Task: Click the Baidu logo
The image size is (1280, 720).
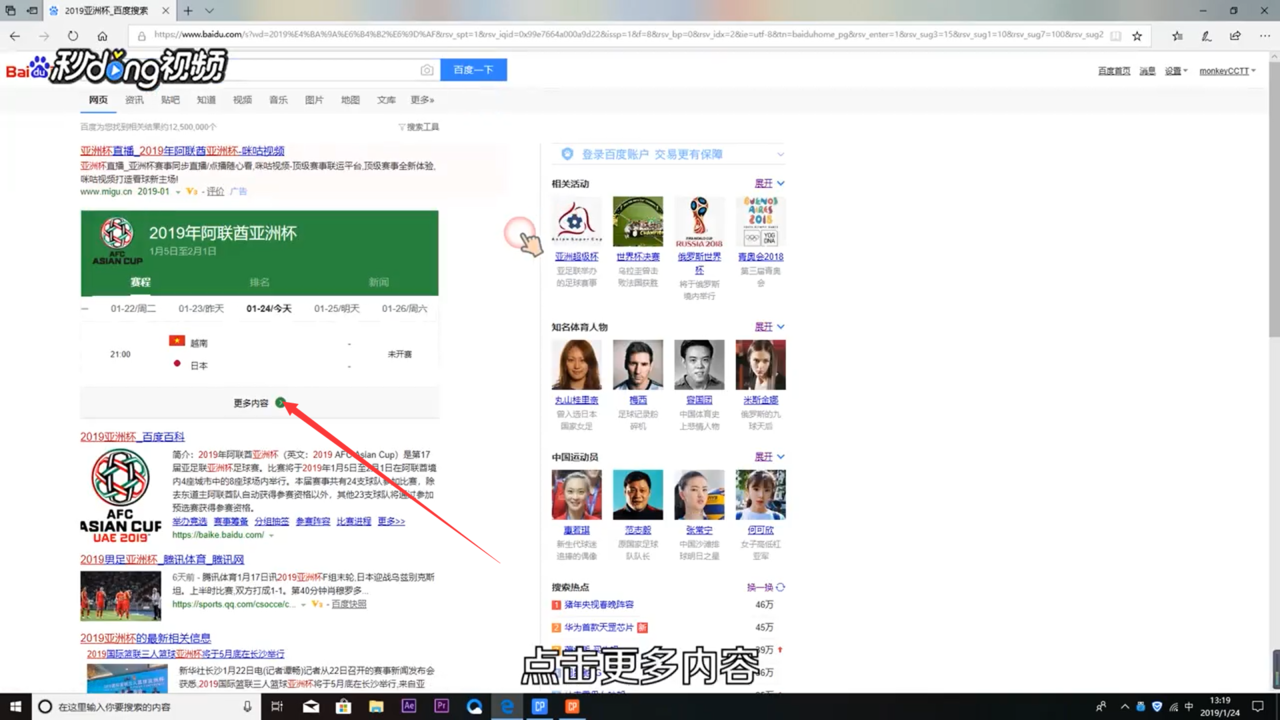Action: pos(27,70)
